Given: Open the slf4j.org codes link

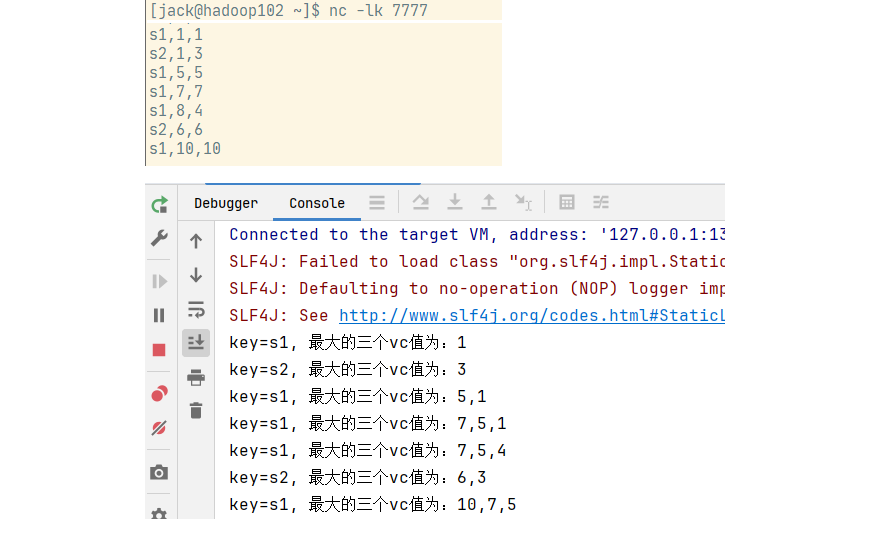Looking at the screenshot, I should 532,315.
